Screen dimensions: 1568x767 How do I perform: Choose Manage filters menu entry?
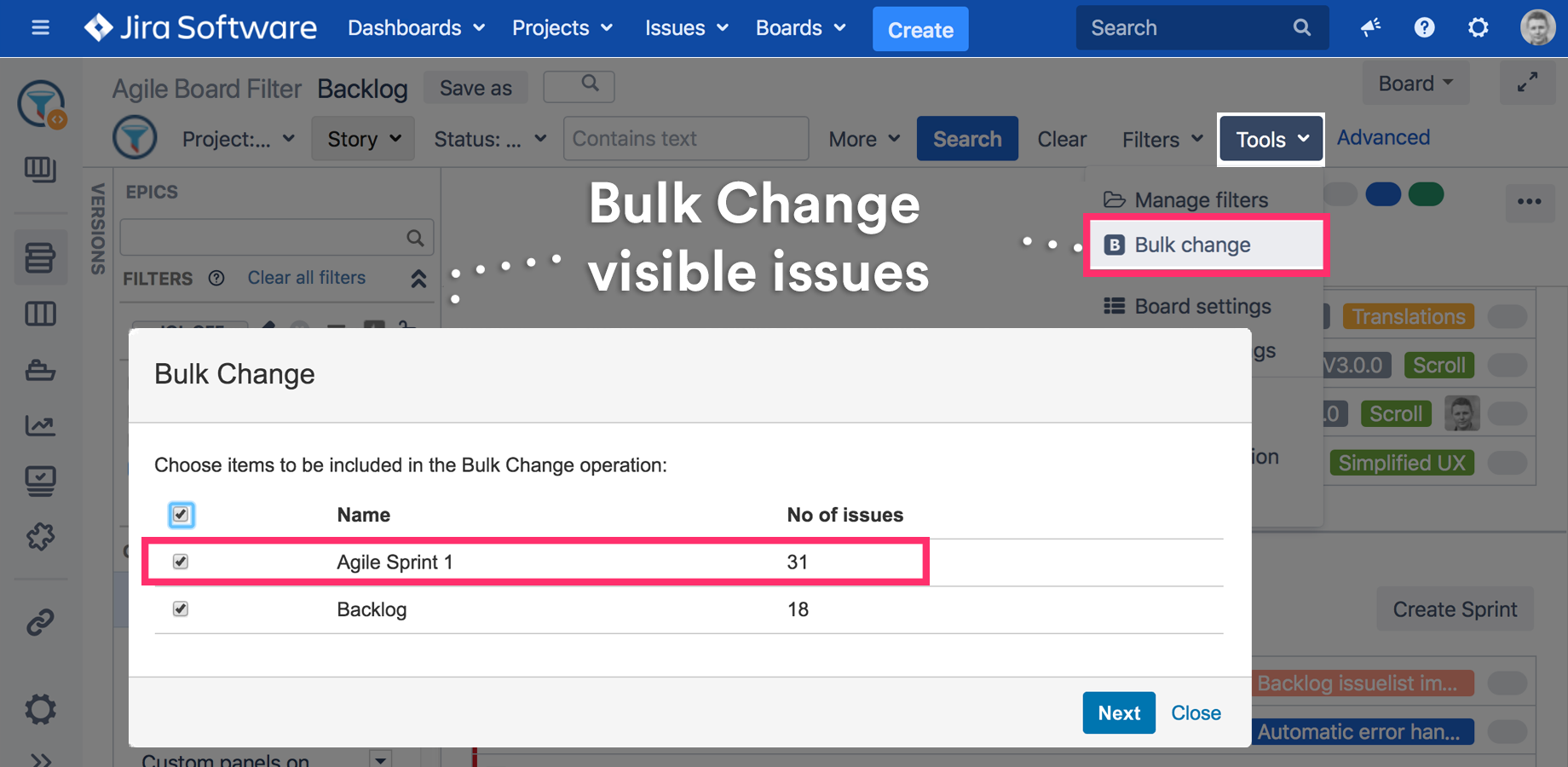point(1201,200)
